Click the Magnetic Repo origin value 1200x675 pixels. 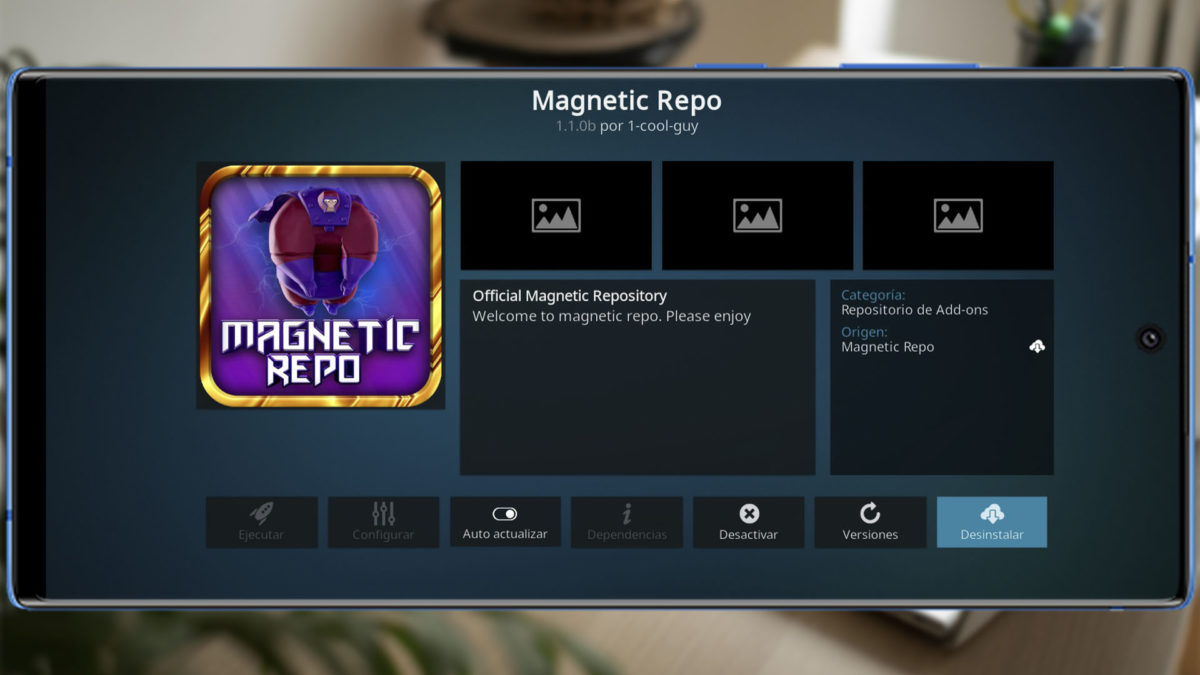pyautogui.click(x=887, y=347)
